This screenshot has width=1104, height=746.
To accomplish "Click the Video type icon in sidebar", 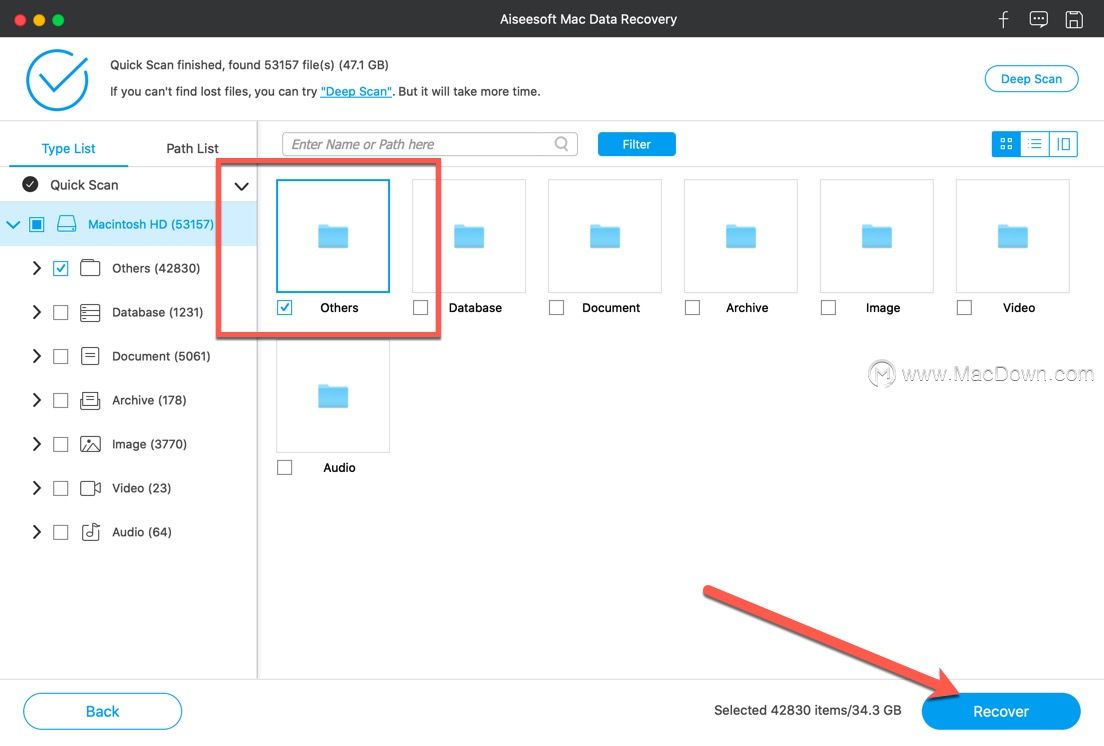I will [x=90, y=488].
